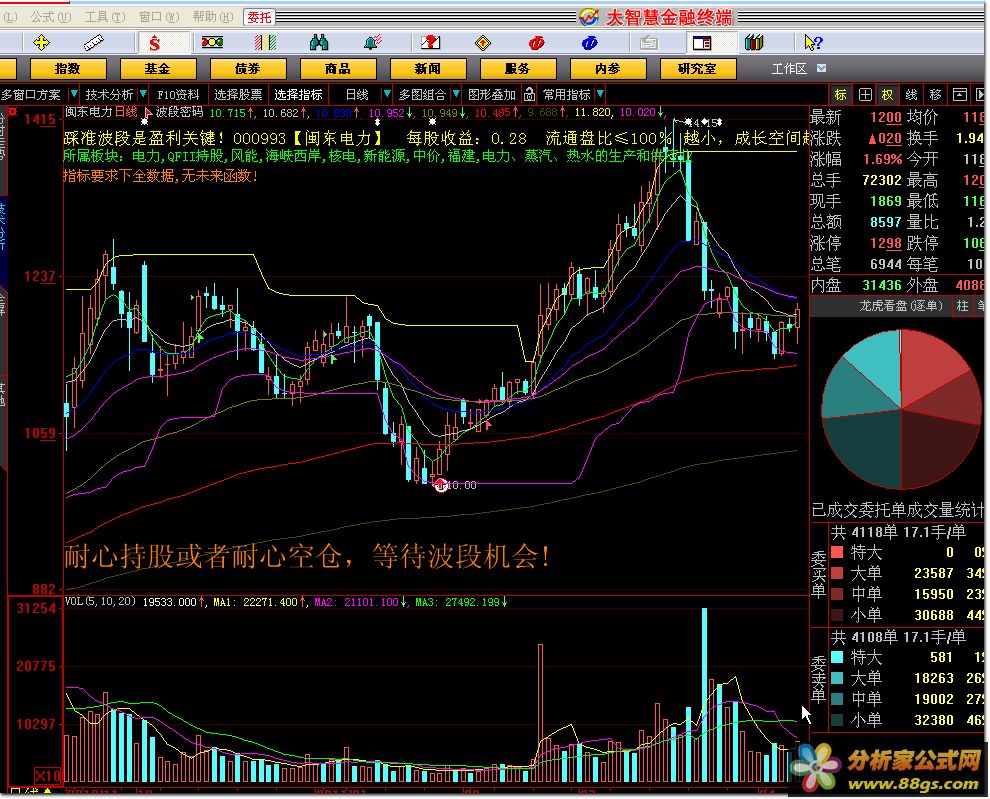Image resolution: width=990 pixels, height=799 pixels.
Task: Click the right arrow play icon
Action: pyautogui.click(x=981, y=95)
